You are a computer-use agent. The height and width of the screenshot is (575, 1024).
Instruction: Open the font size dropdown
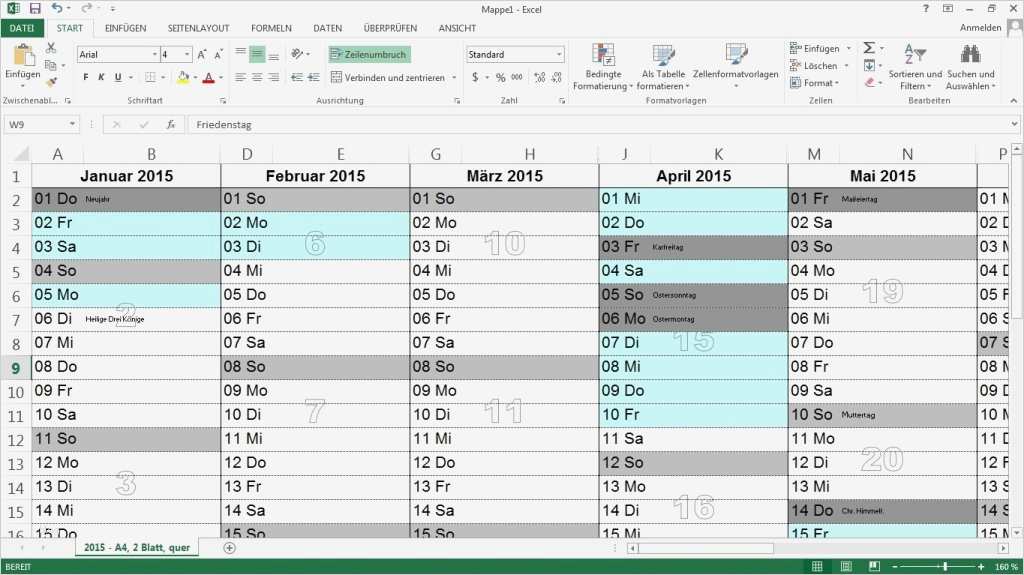point(187,54)
